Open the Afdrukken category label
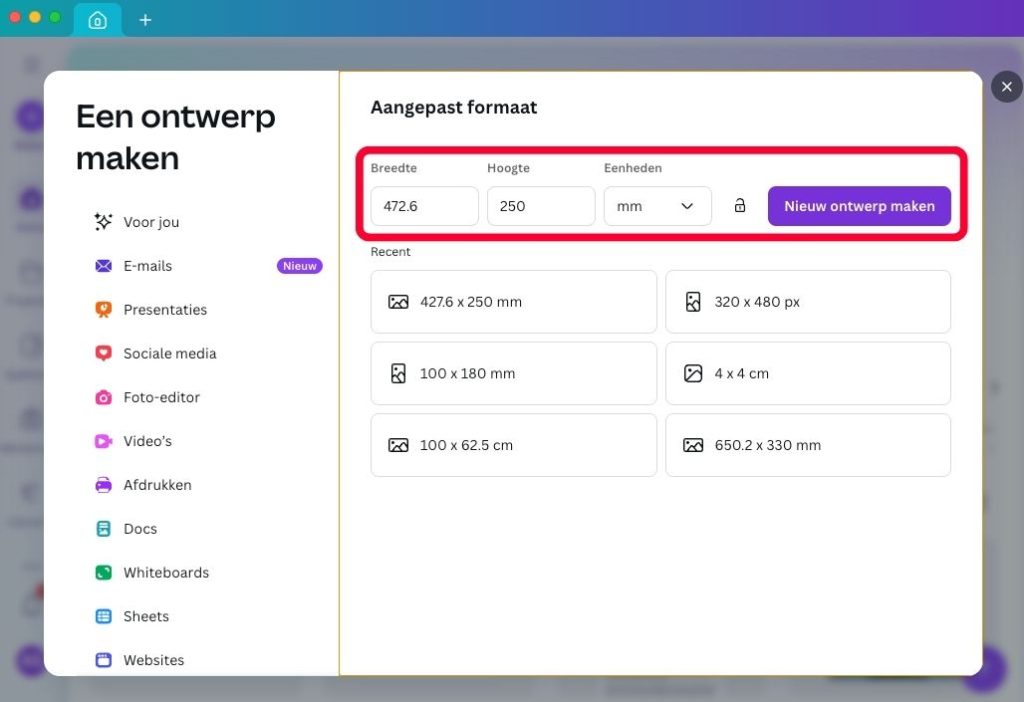The width and height of the screenshot is (1024, 702). (157, 485)
